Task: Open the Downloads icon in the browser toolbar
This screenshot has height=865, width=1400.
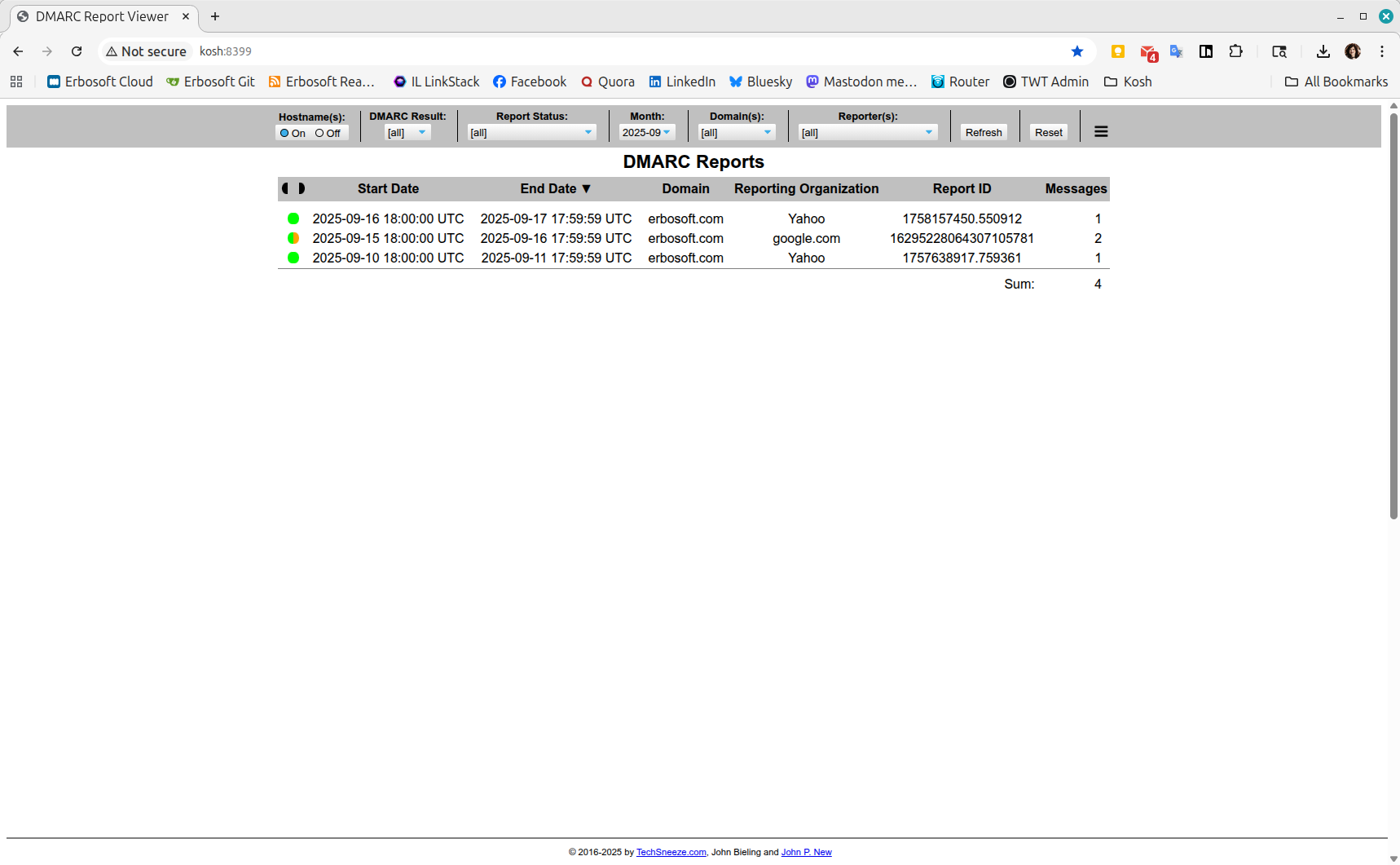Action: 1323,51
